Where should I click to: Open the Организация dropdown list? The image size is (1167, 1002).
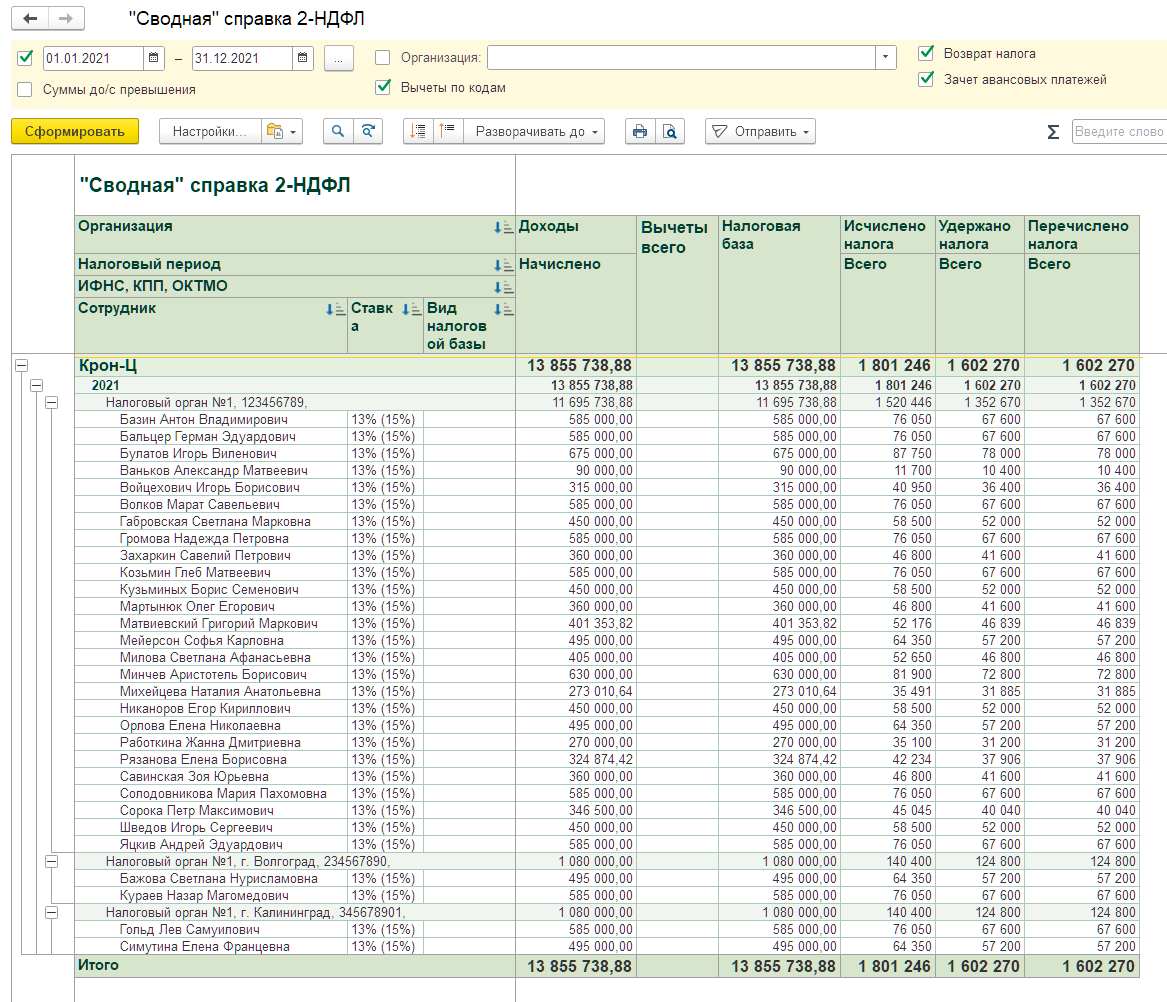tap(885, 57)
